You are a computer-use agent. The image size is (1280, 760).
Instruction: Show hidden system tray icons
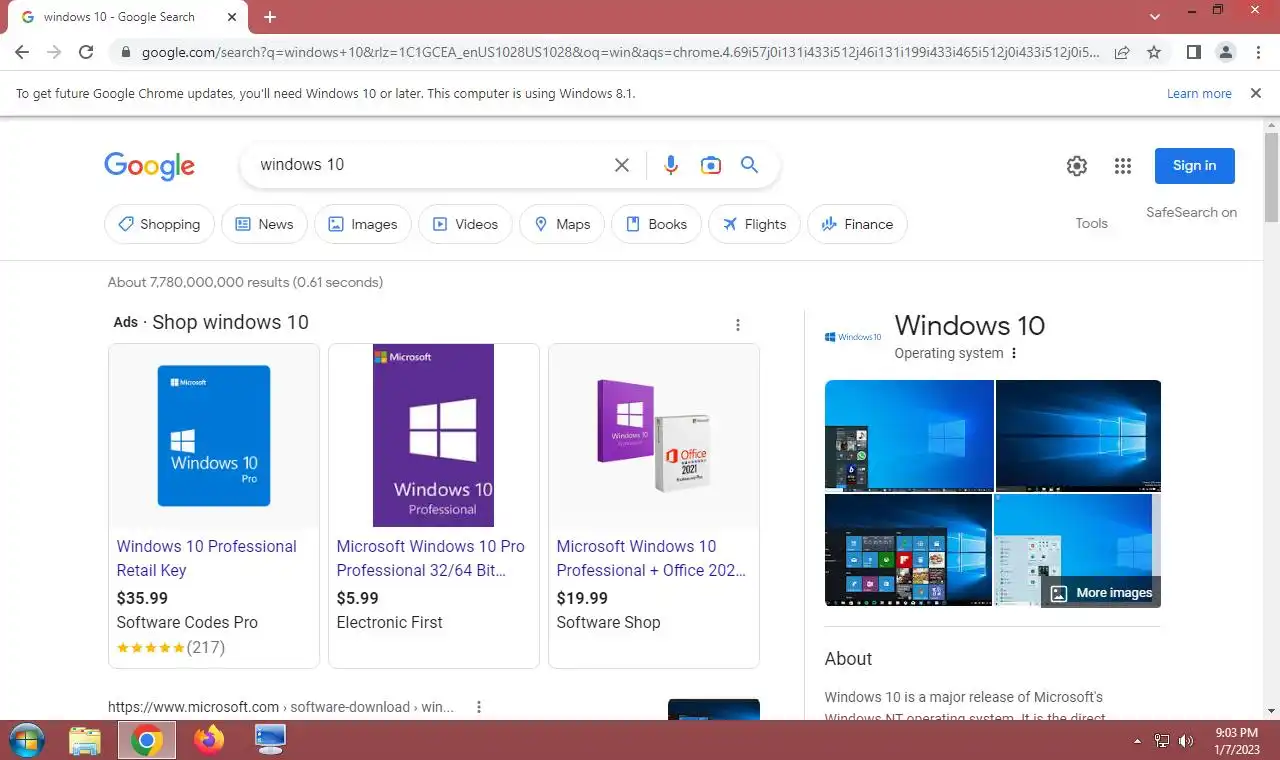pyautogui.click(x=1137, y=741)
